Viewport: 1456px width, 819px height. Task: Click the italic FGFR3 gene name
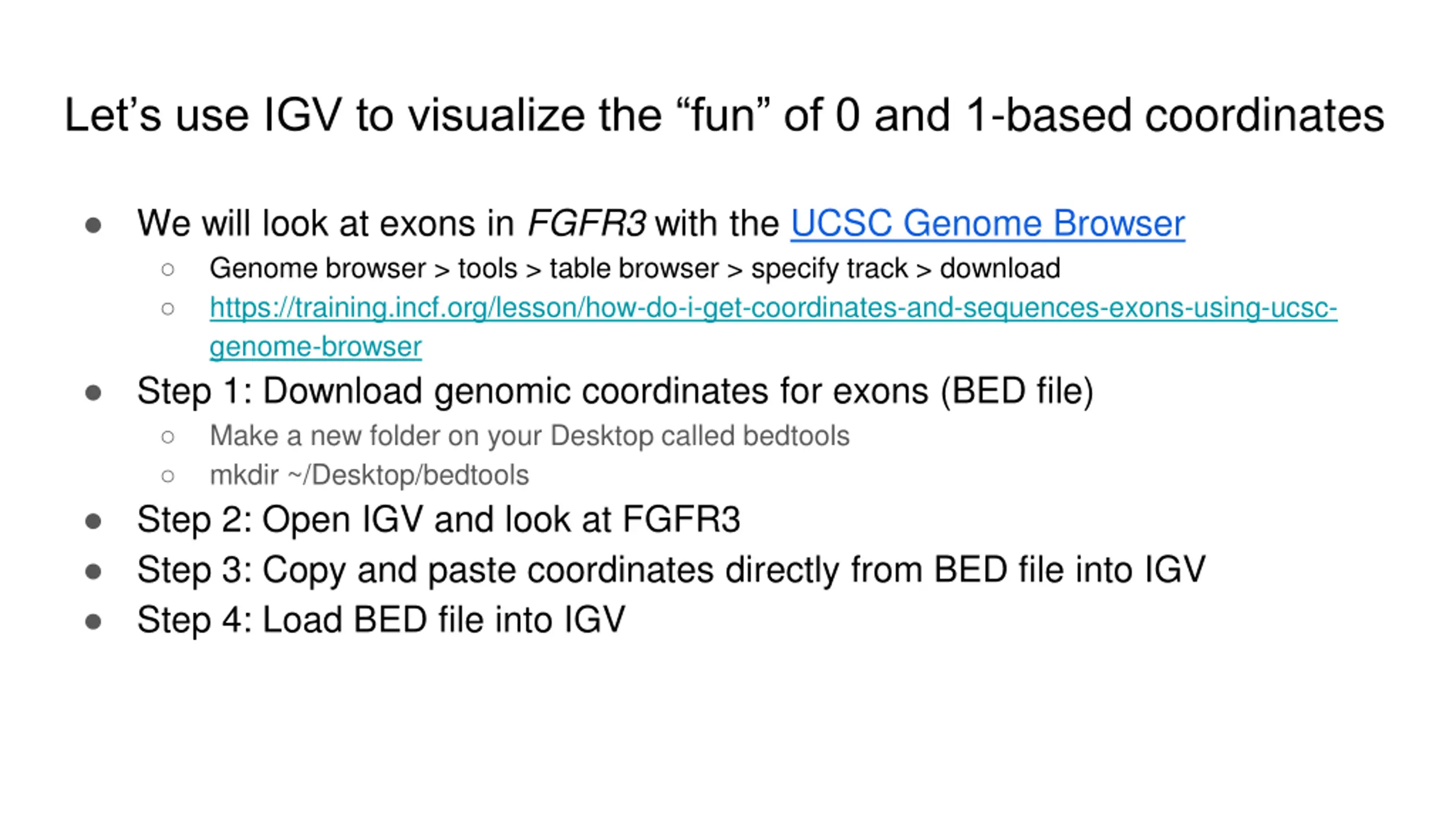click(x=586, y=223)
